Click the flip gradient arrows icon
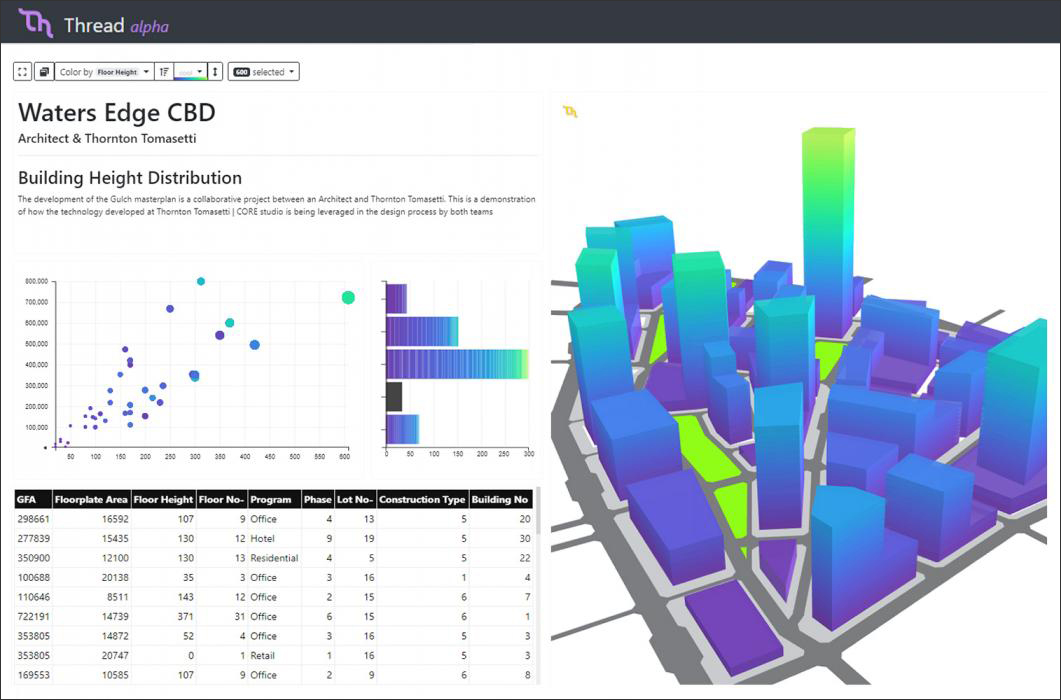 [x=215, y=72]
